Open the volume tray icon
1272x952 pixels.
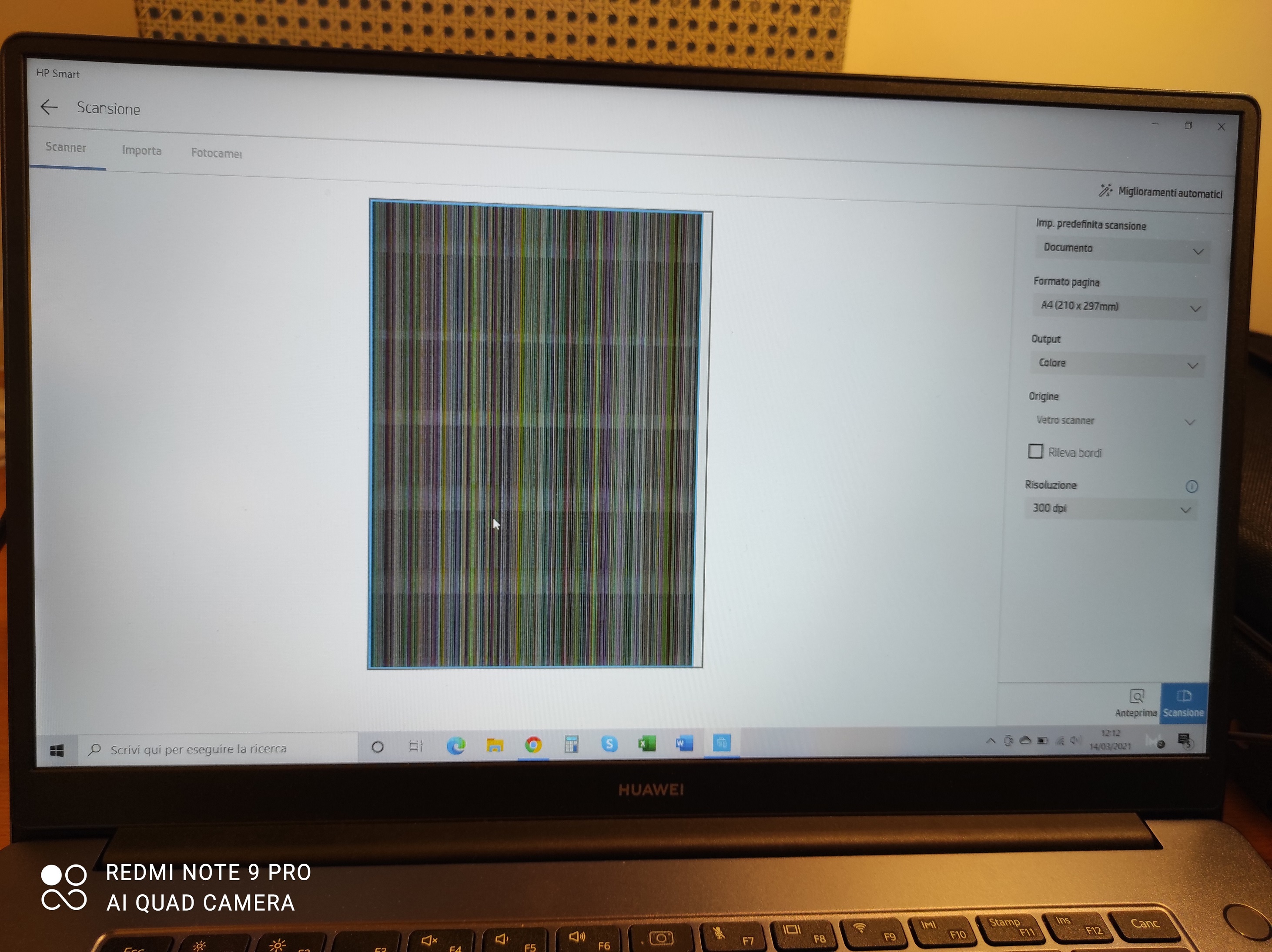[x=1075, y=741]
